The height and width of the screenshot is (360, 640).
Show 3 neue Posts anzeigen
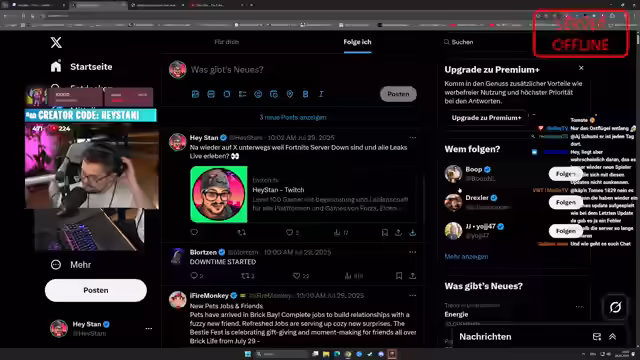[x=293, y=118]
